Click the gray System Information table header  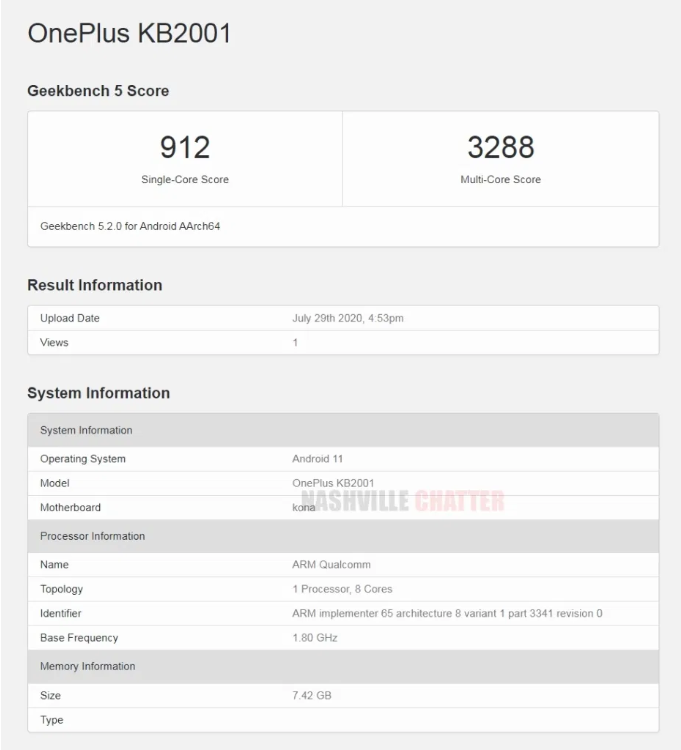[x=343, y=430]
